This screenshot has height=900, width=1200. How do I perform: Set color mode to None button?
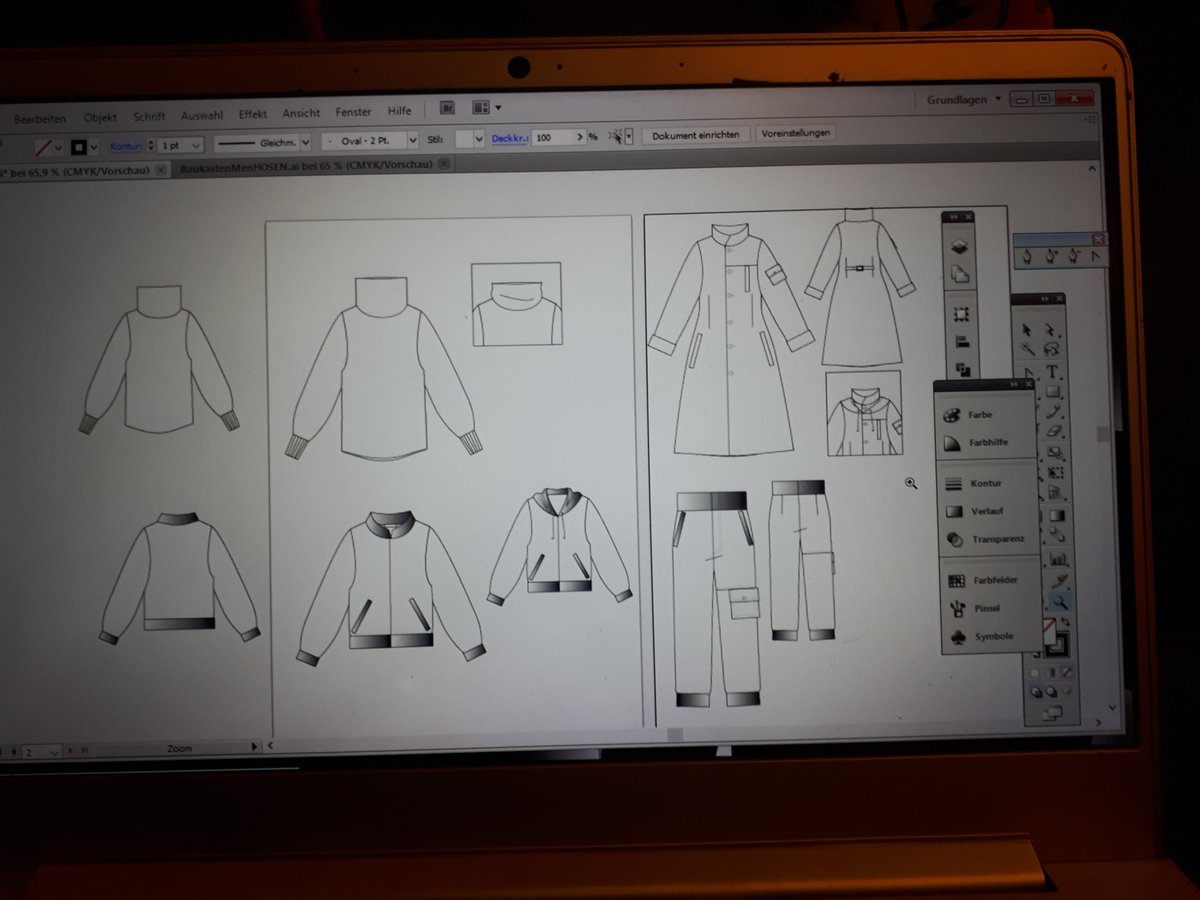click(1066, 673)
